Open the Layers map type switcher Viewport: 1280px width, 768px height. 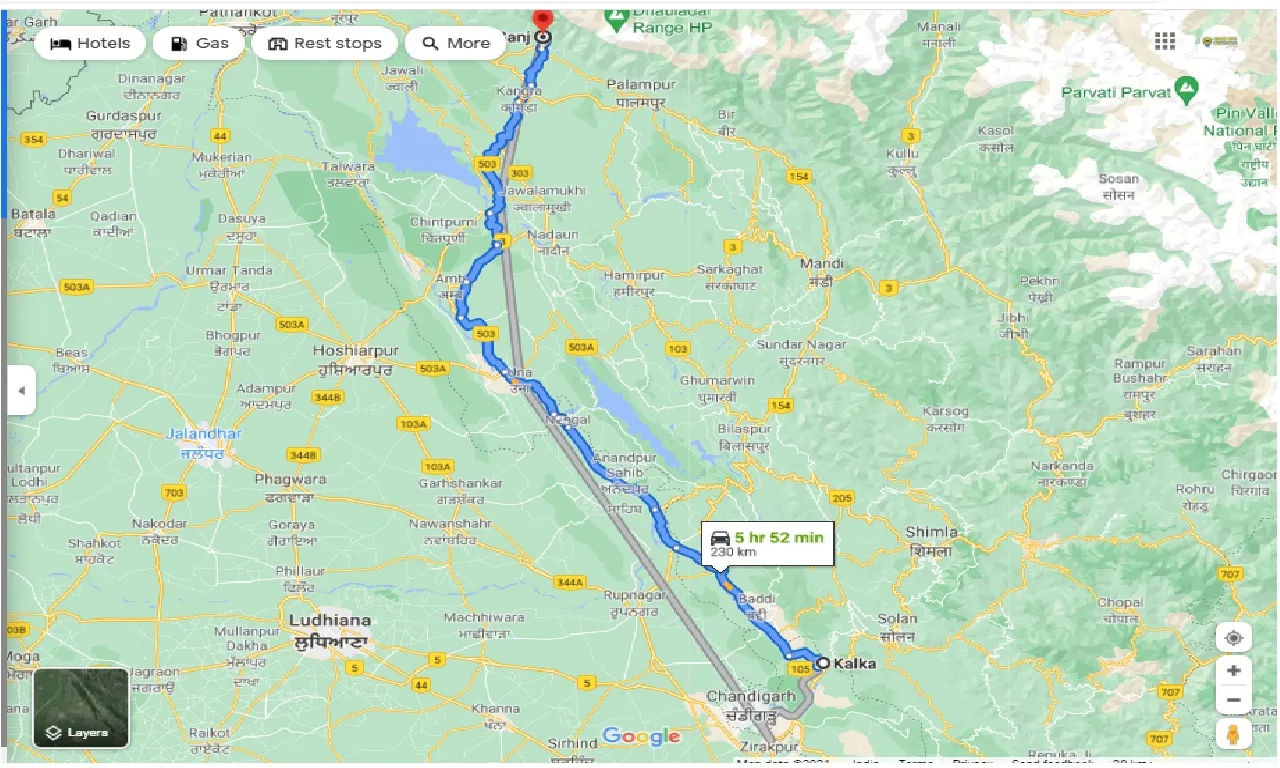click(81, 708)
